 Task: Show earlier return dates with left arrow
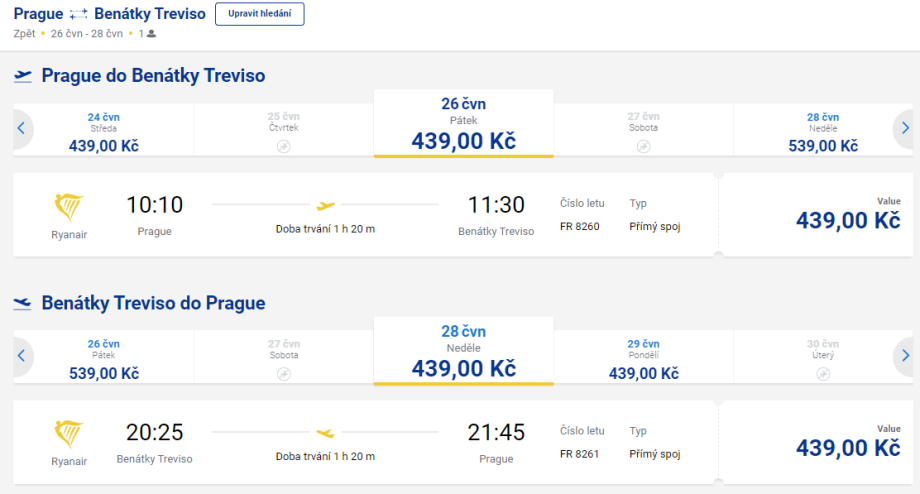click(x=21, y=355)
